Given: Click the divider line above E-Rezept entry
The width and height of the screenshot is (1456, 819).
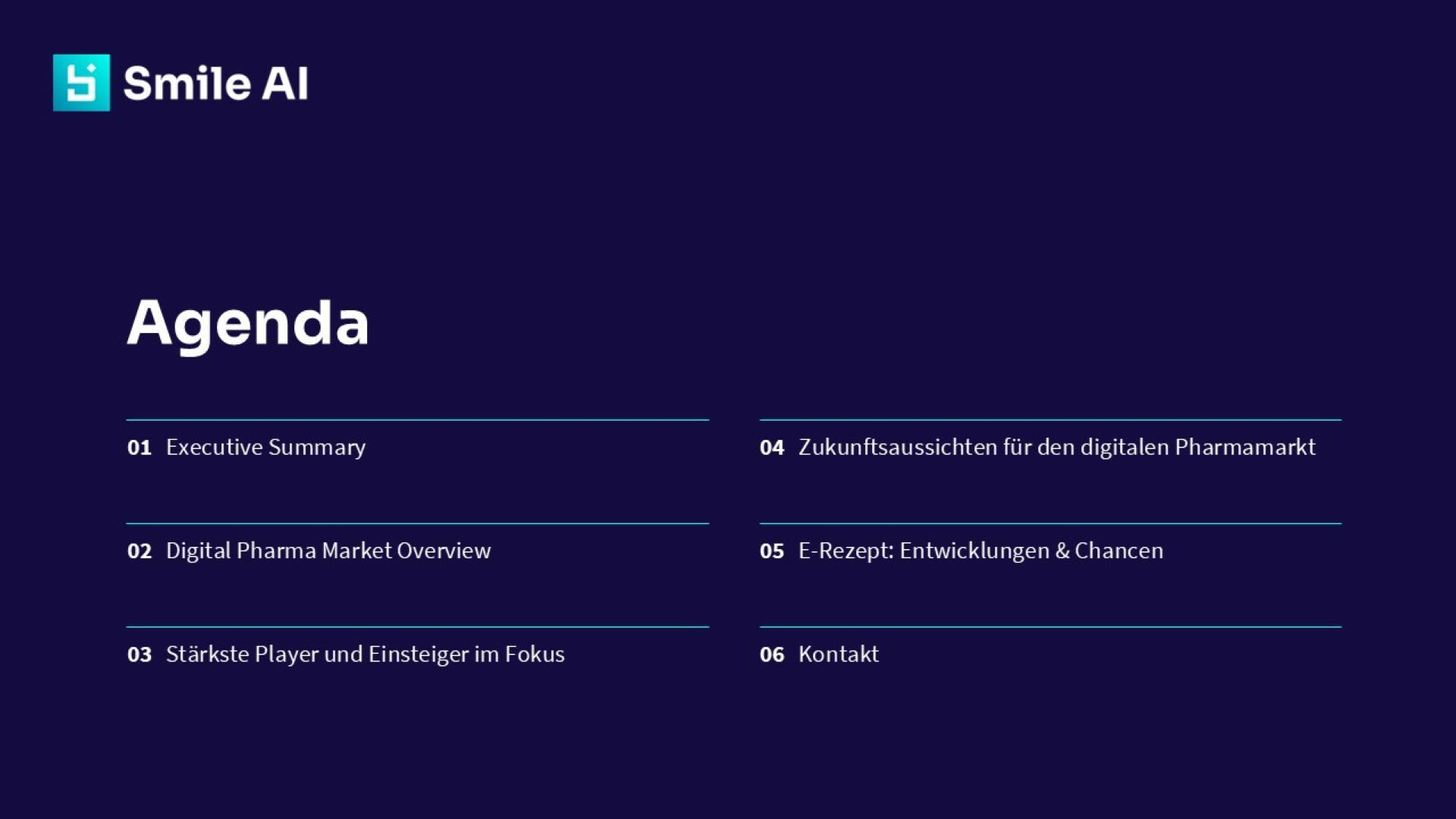Looking at the screenshot, I should pos(1050,523).
